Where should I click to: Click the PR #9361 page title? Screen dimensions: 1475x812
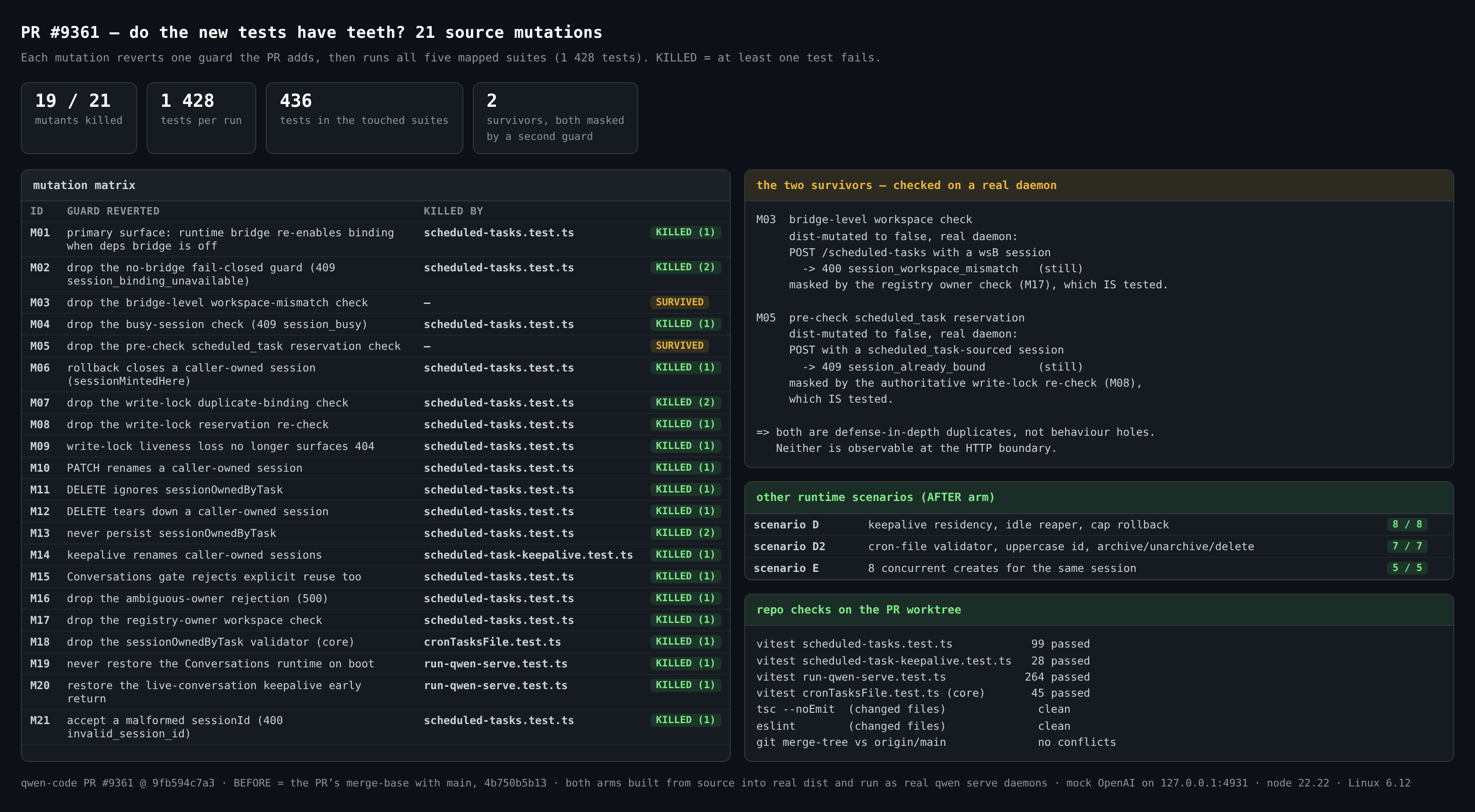312,33
